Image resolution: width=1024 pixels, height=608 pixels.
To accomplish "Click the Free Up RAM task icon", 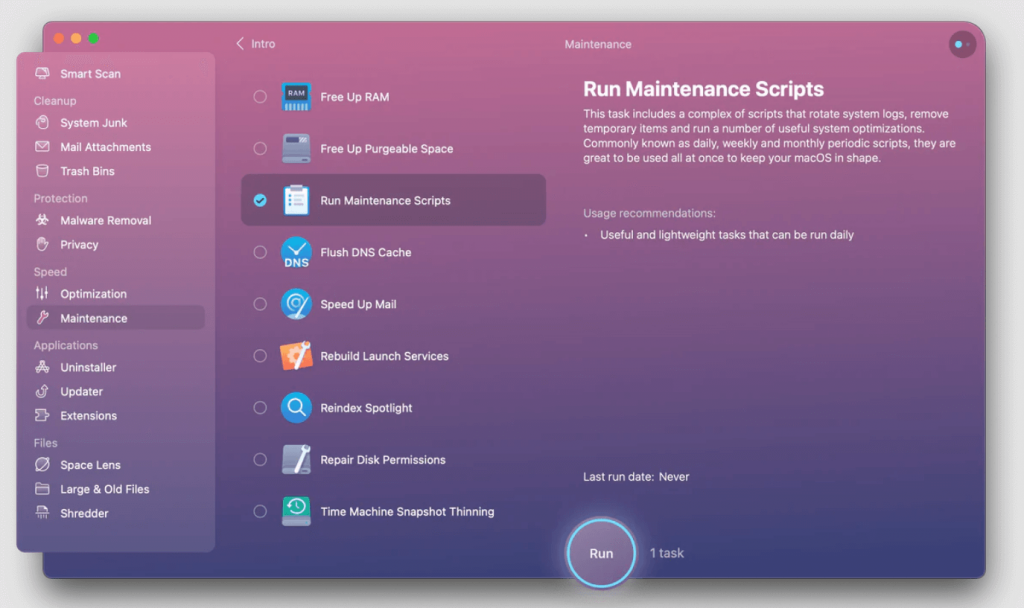I will (x=296, y=97).
